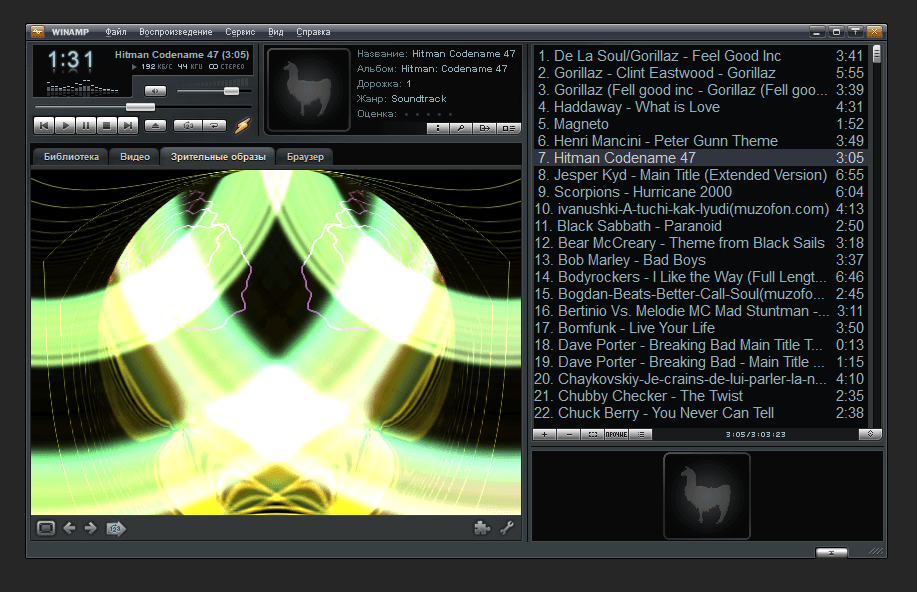
Task: Open the Вид menu
Action: click(275, 32)
